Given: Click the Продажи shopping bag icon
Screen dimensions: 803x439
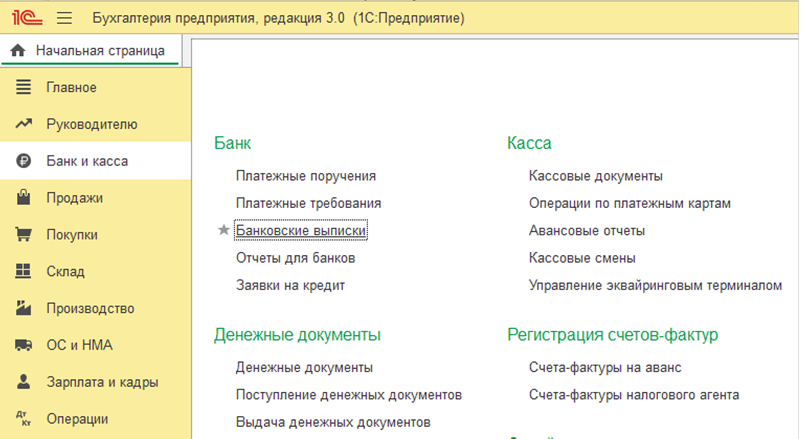Looking at the screenshot, I should 24,198.
